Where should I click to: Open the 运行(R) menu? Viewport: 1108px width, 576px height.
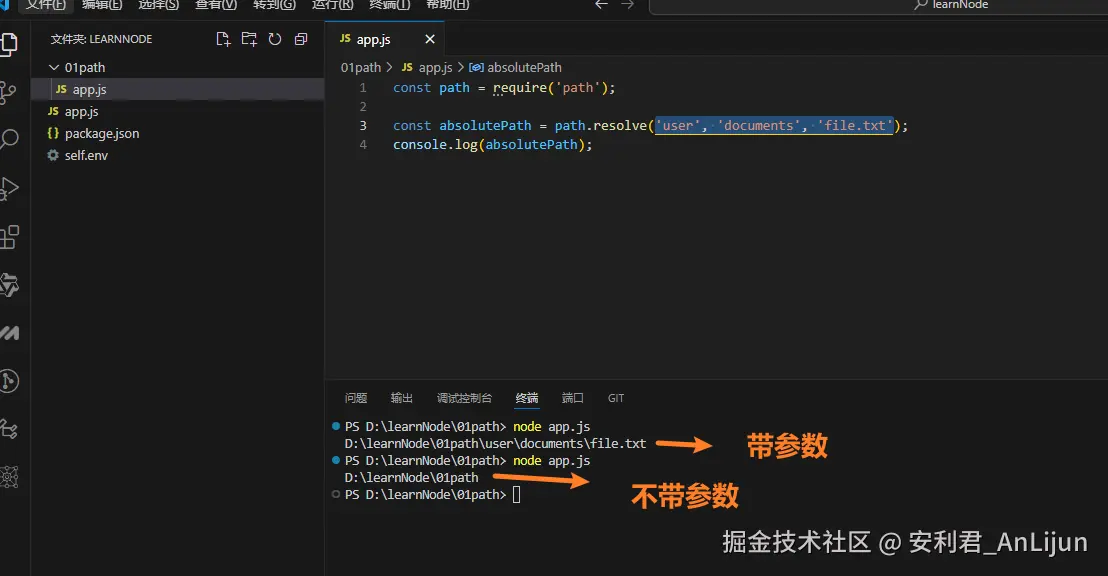(332, 5)
